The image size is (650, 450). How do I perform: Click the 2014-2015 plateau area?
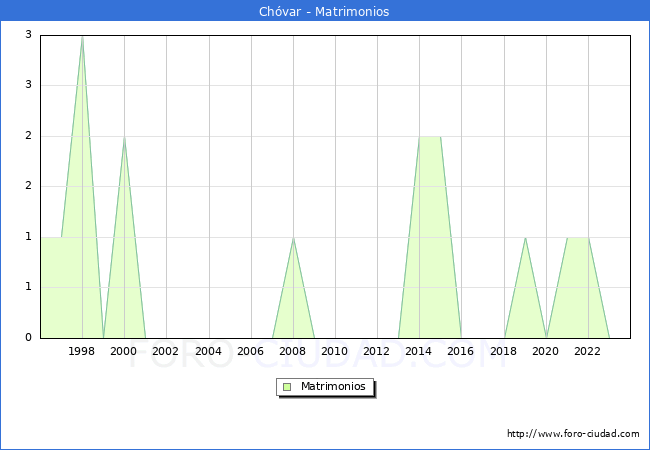pyautogui.click(x=430, y=237)
